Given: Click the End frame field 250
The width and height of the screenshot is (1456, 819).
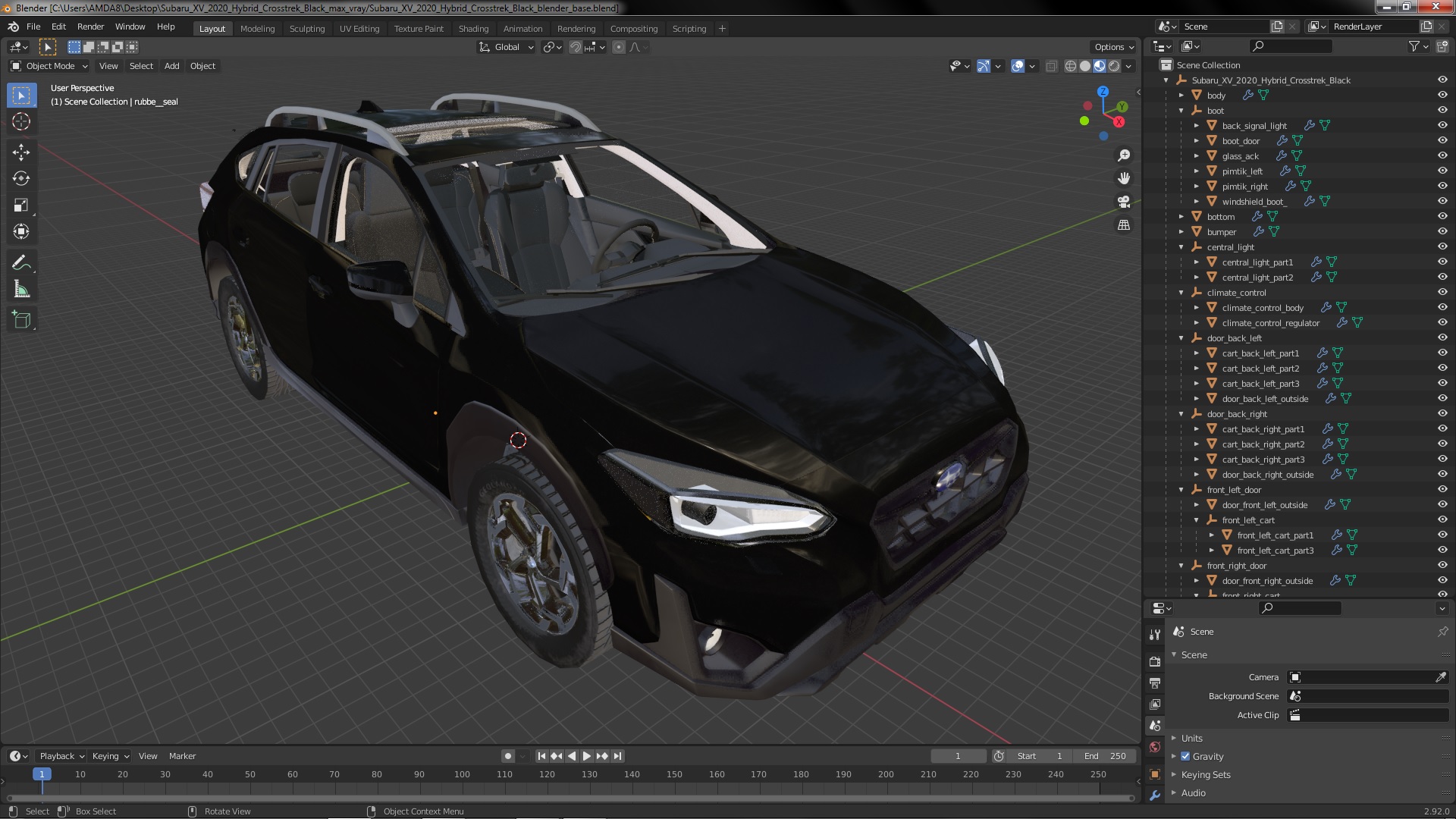Looking at the screenshot, I should coord(1106,756).
